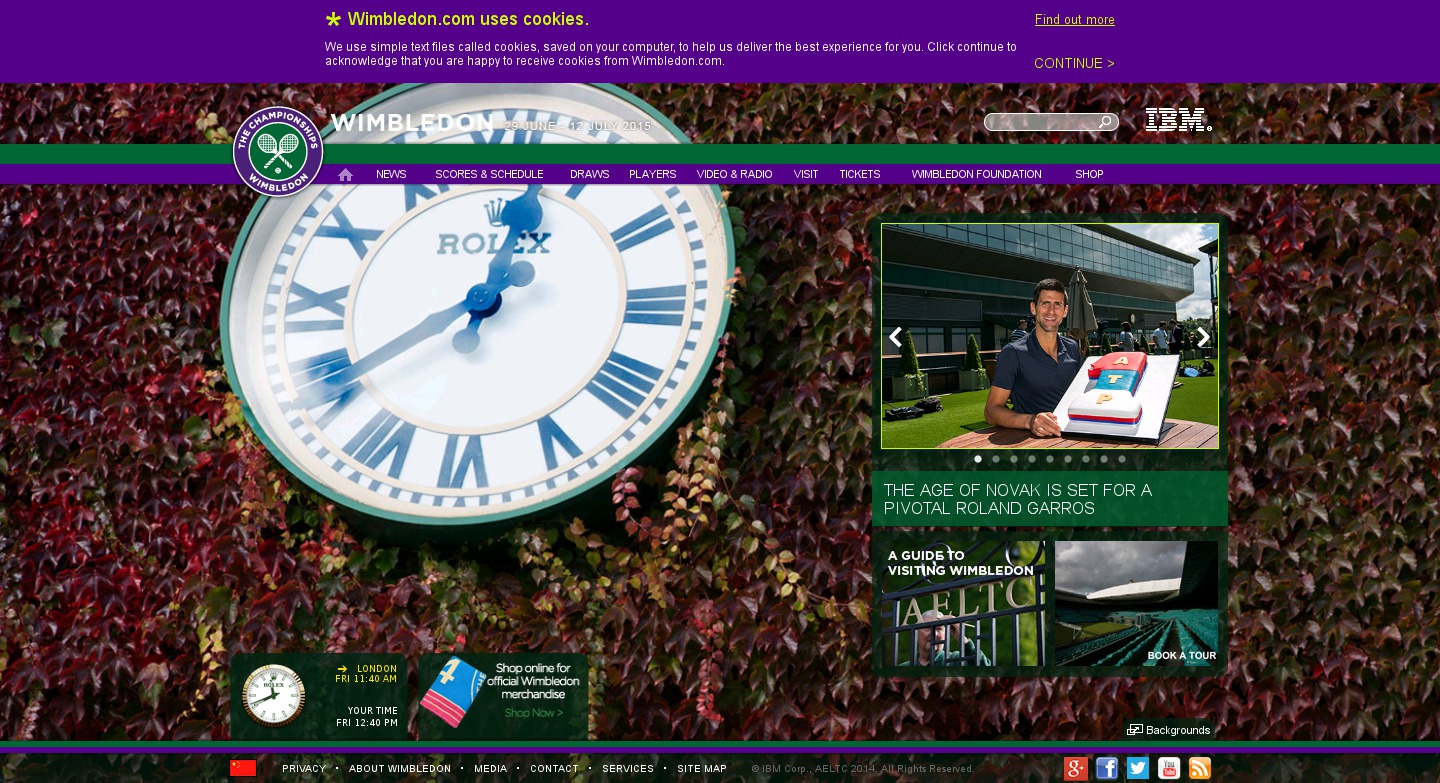Select the sixth carousel dot
The height and width of the screenshot is (783, 1440).
pyautogui.click(x=1068, y=459)
